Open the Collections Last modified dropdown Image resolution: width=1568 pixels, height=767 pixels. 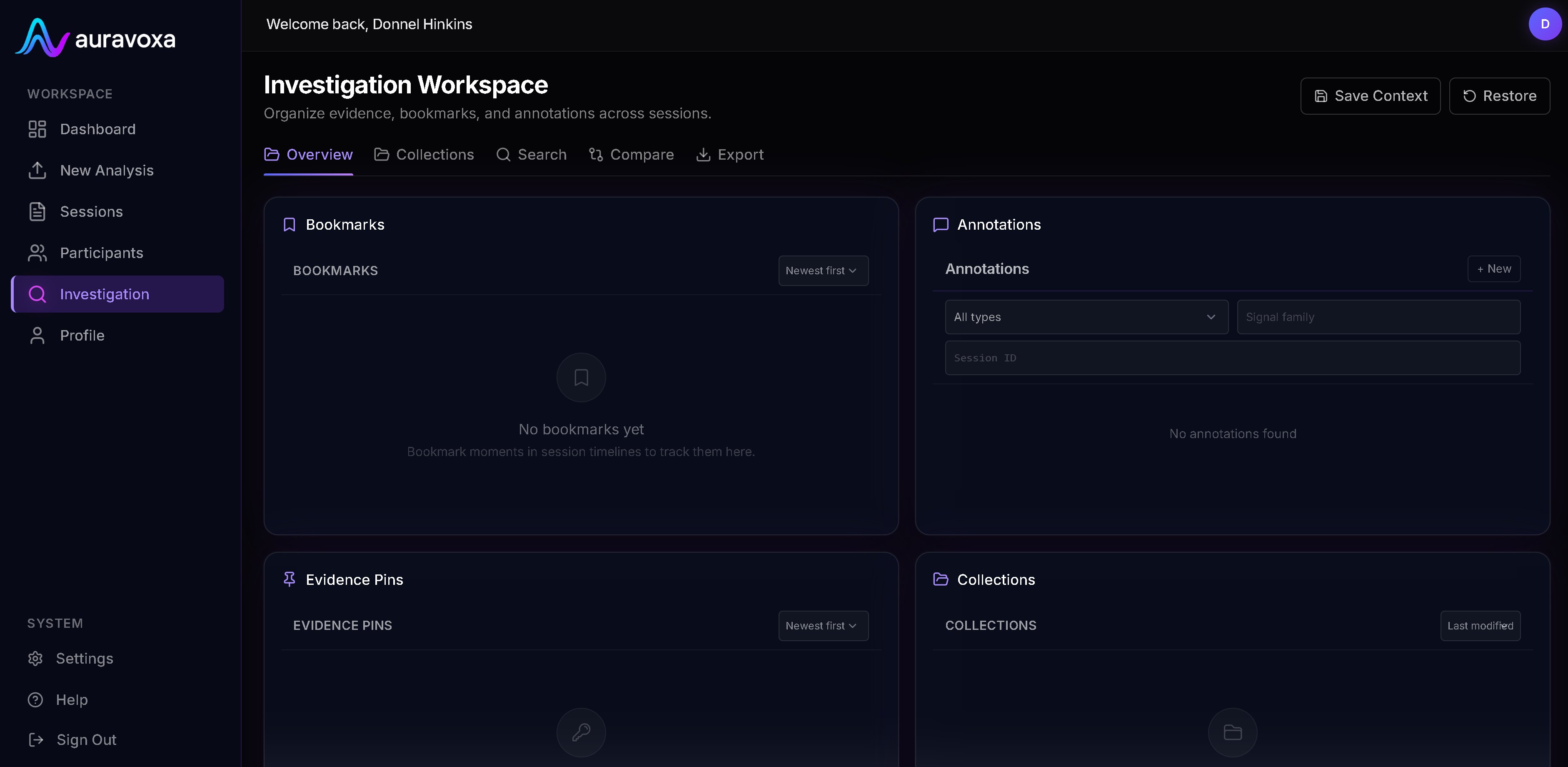(x=1481, y=626)
